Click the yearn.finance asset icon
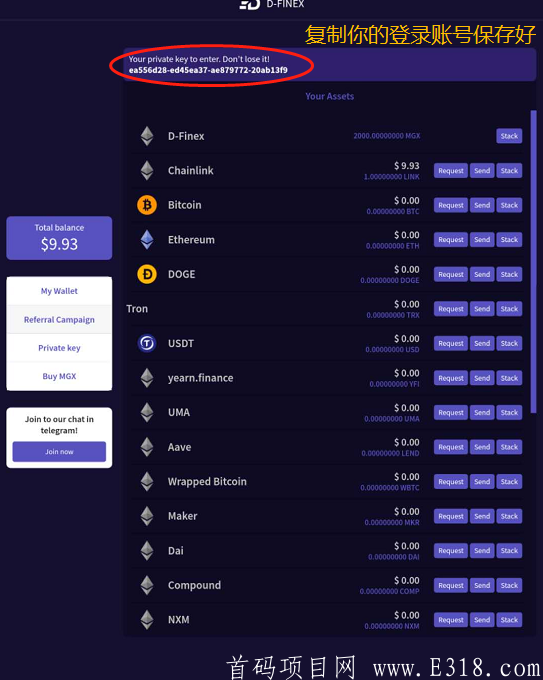Screen dimensions: 543x680 click(147, 378)
